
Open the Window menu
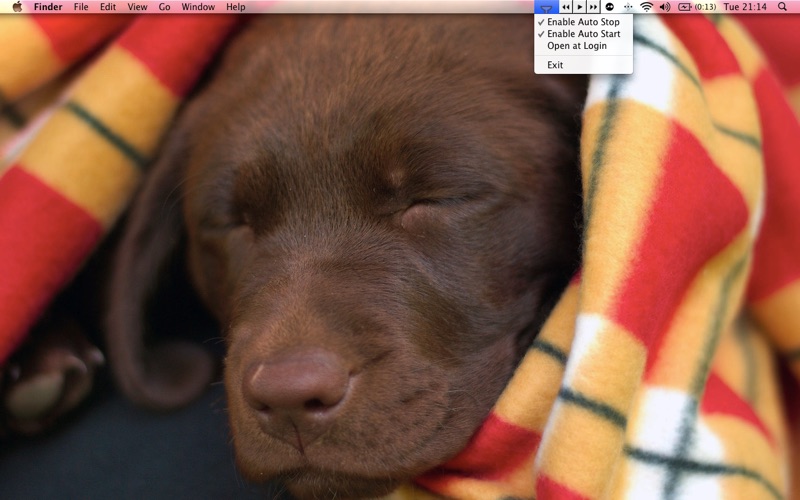[198, 7]
